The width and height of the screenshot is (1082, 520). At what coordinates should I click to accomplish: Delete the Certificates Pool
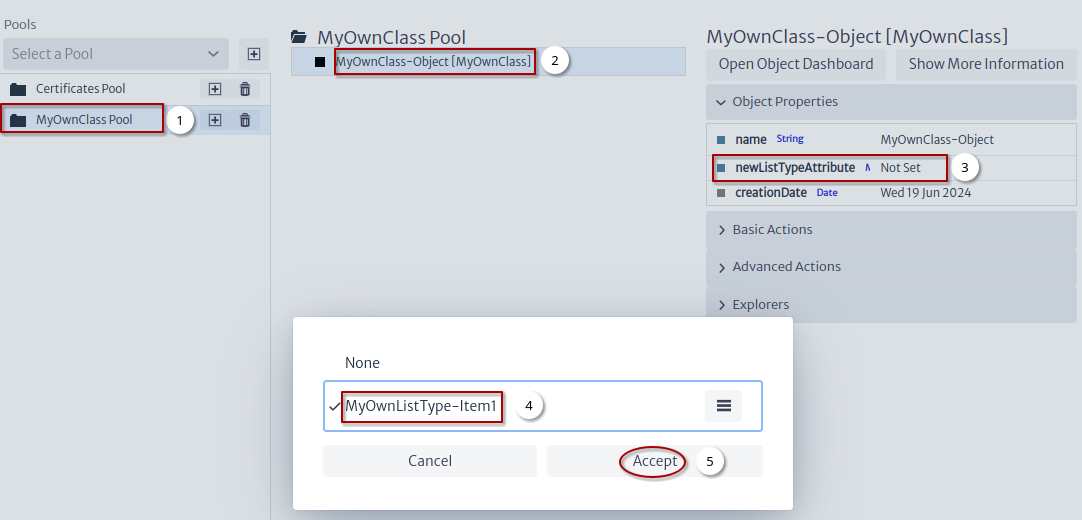[244, 89]
